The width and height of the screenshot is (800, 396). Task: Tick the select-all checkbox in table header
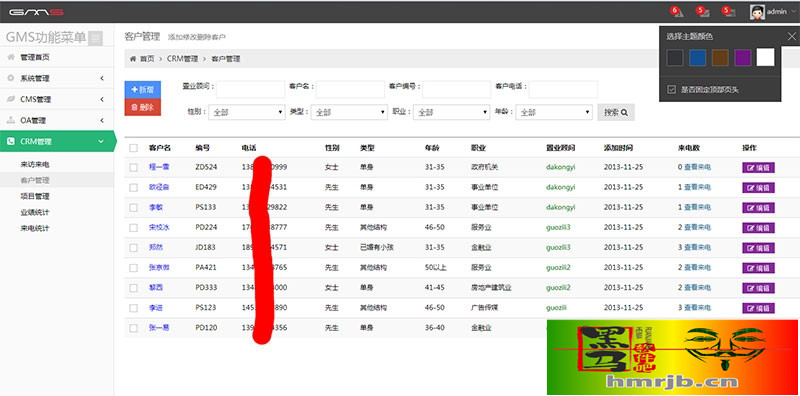(x=134, y=148)
